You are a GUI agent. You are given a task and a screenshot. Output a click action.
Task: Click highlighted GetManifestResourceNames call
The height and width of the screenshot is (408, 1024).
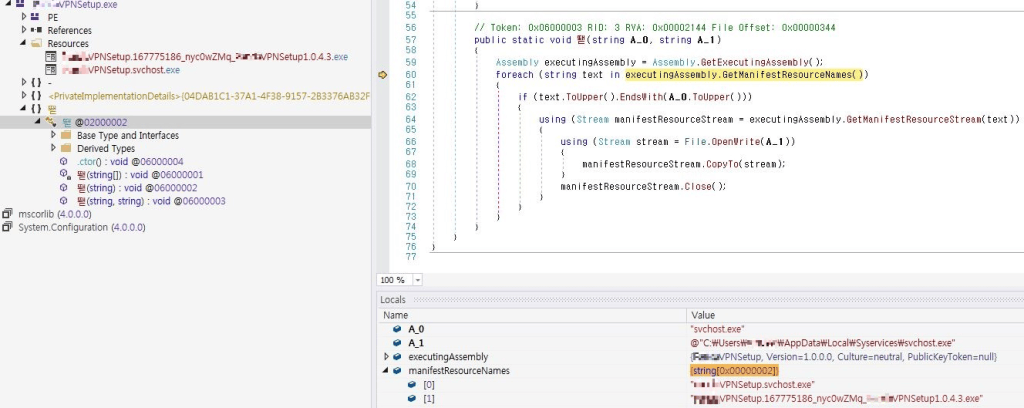coord(744,75)
